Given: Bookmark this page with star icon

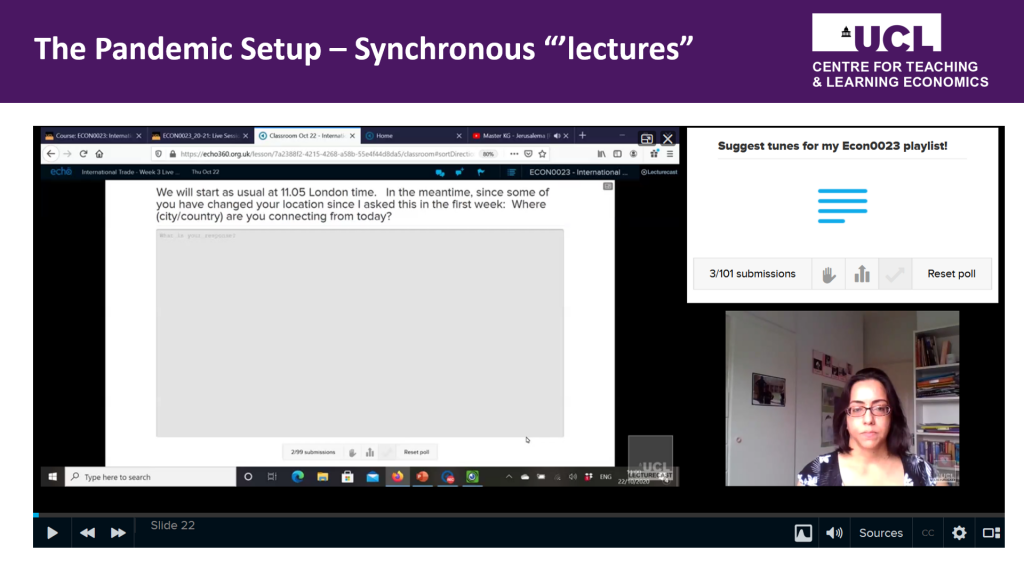Looking at the screenshot, I should coord(542,153).
